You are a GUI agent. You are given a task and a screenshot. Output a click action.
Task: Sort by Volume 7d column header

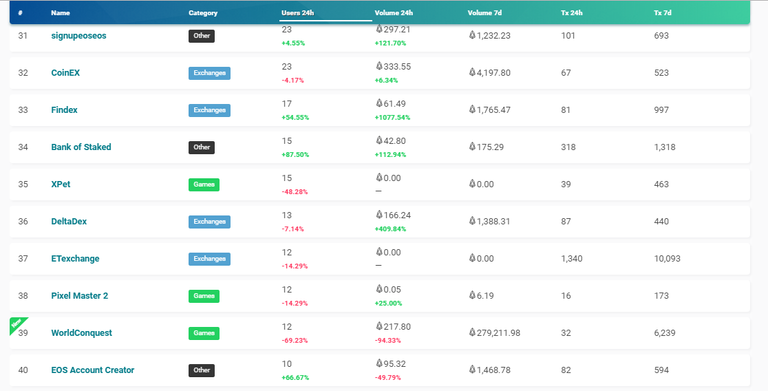click(484, 13)
